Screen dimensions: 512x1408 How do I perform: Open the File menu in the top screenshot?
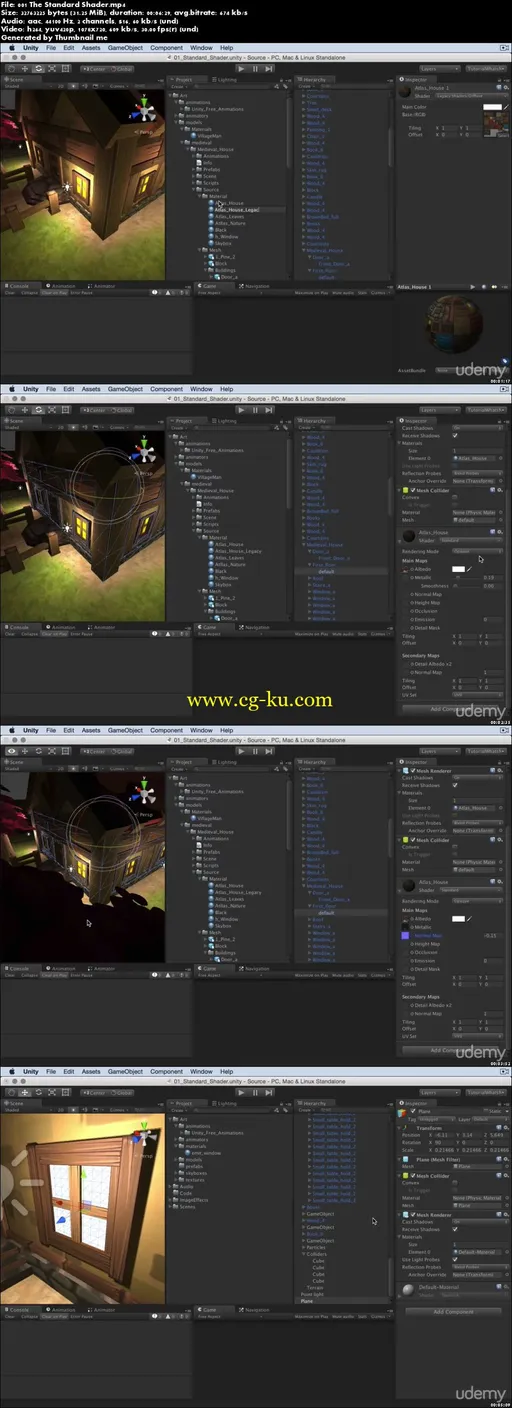point(49,47)
